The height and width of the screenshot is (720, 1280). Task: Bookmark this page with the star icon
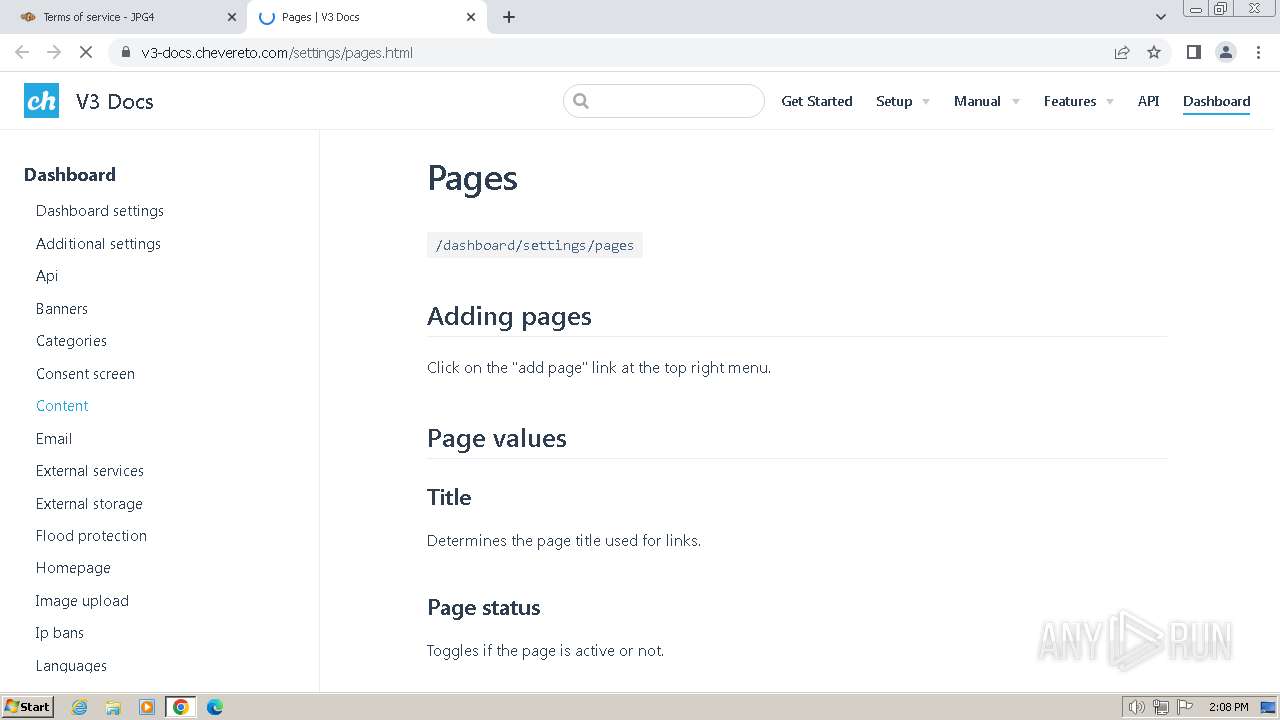tap(1154, 52)
